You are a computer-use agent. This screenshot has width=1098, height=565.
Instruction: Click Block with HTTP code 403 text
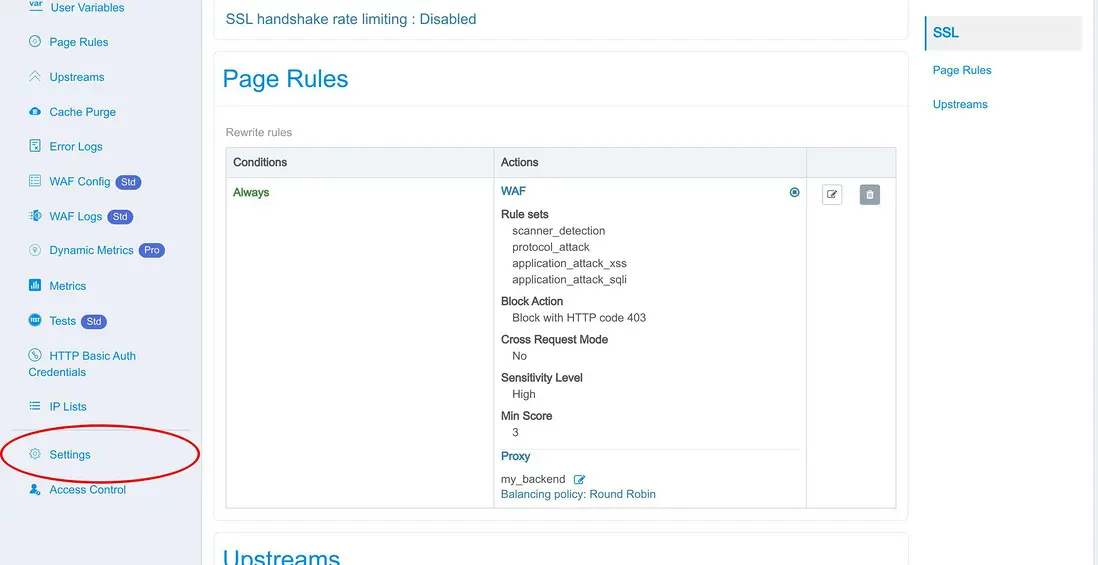(x=579, y=317)
